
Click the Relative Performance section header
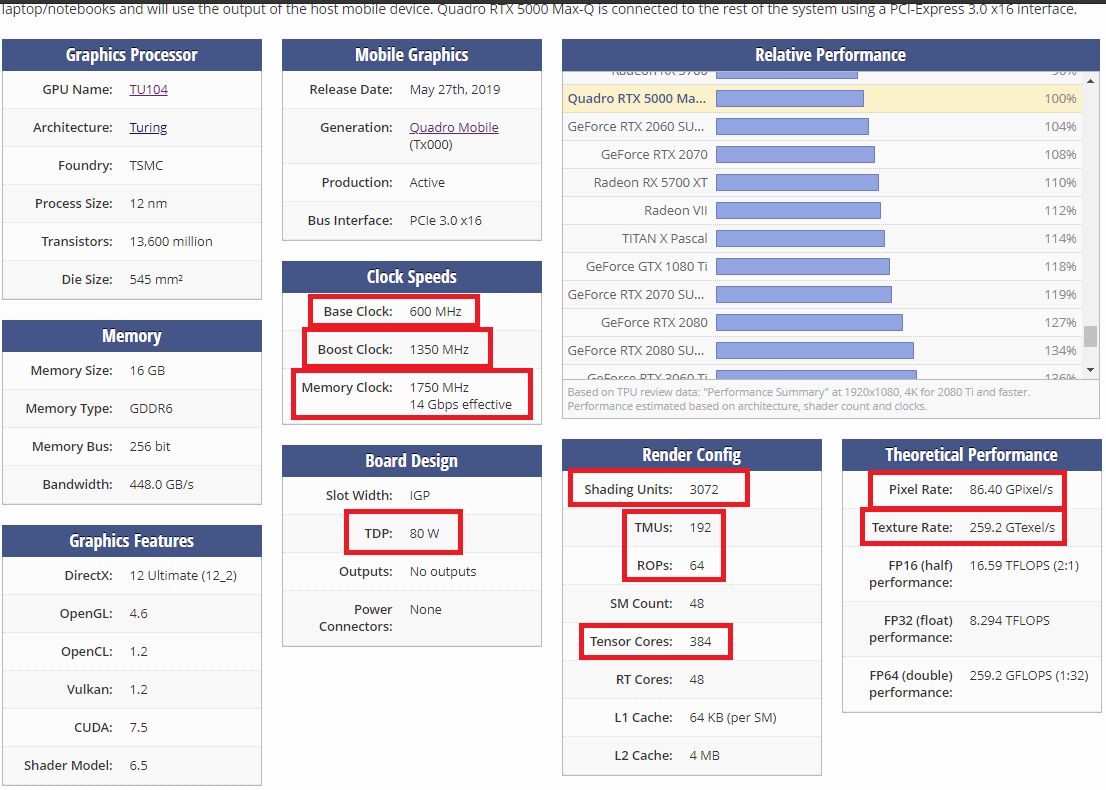click(x=831, y=55)
